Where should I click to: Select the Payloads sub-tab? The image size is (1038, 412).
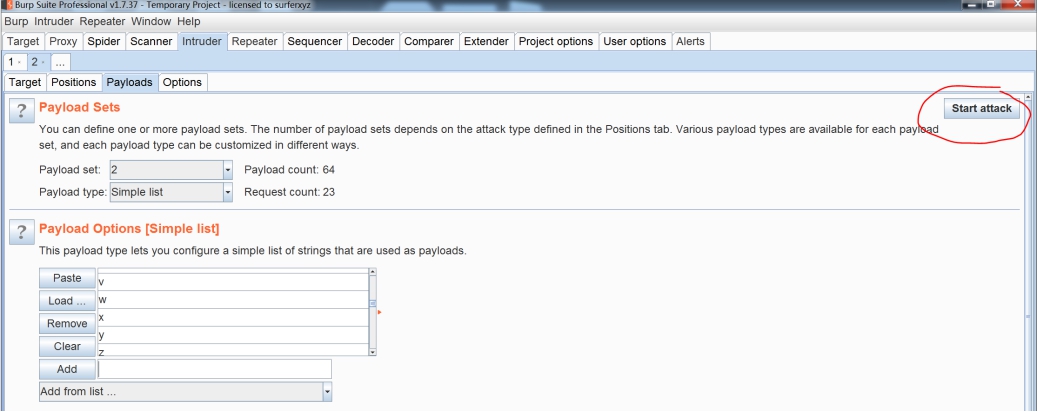click(130, 82)
